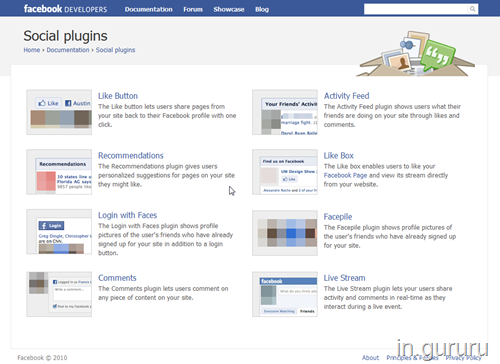This screenshot has height=364, width=500.
Task: Focus the top search field
Action: pos(416,9)
